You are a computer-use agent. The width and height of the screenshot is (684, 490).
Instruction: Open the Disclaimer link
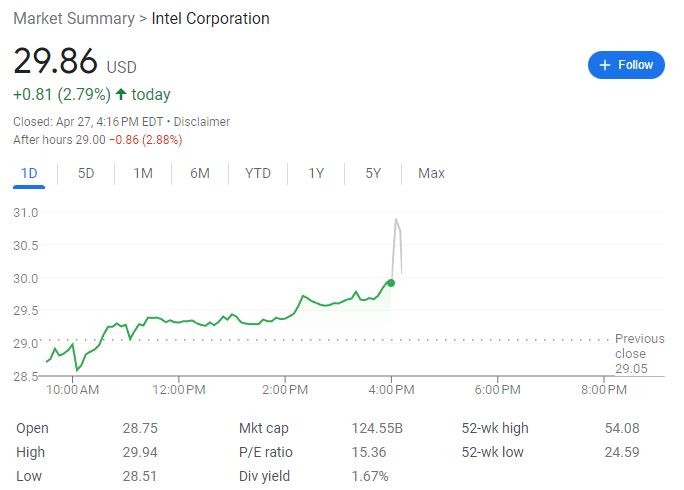[x=202, y=122]
